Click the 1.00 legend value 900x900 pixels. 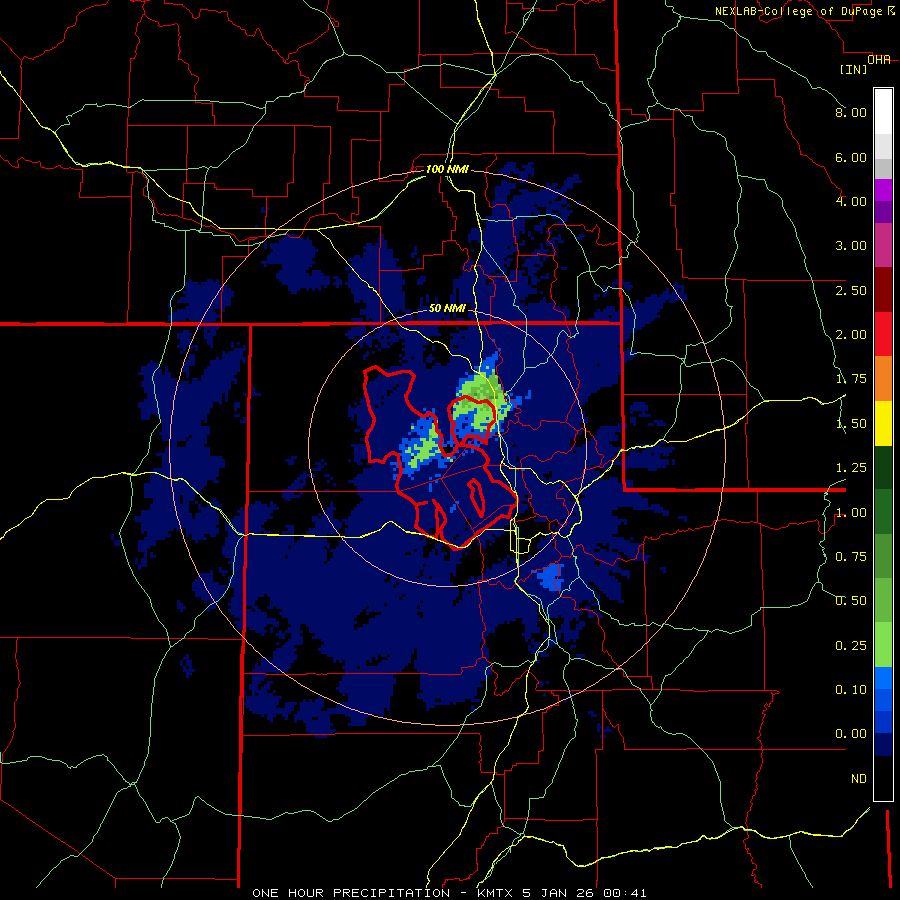pyautogui.click(x=851, y=513)
